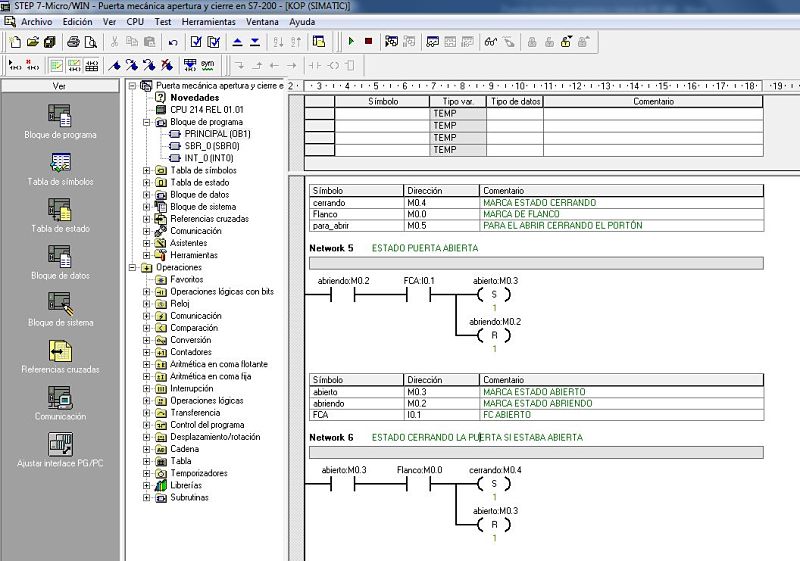Set the CPU to RUN mode
This screenshot has height=561, width=800.
tap(351, 41)
